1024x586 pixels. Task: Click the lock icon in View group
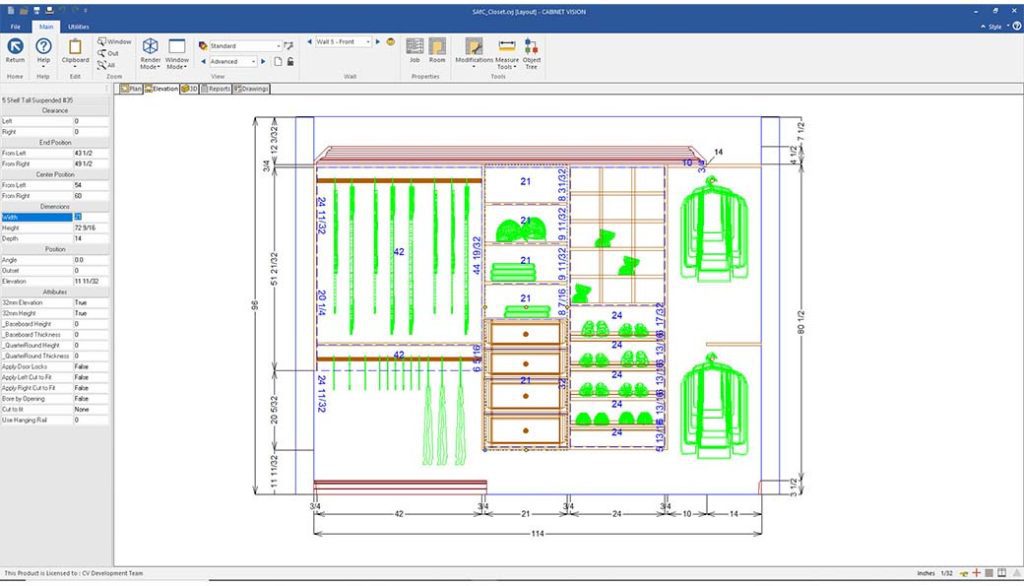click(x=290, y=62)
